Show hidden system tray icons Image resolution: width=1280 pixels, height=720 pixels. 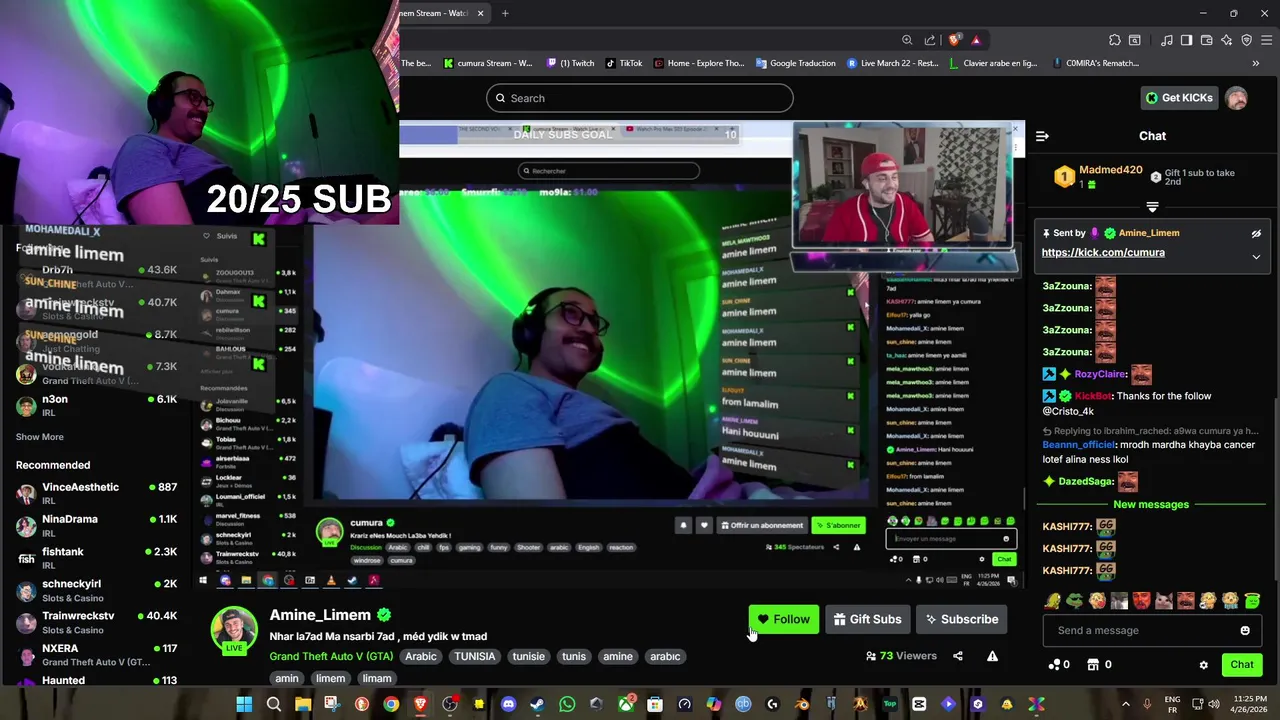tap(1127, 704)
